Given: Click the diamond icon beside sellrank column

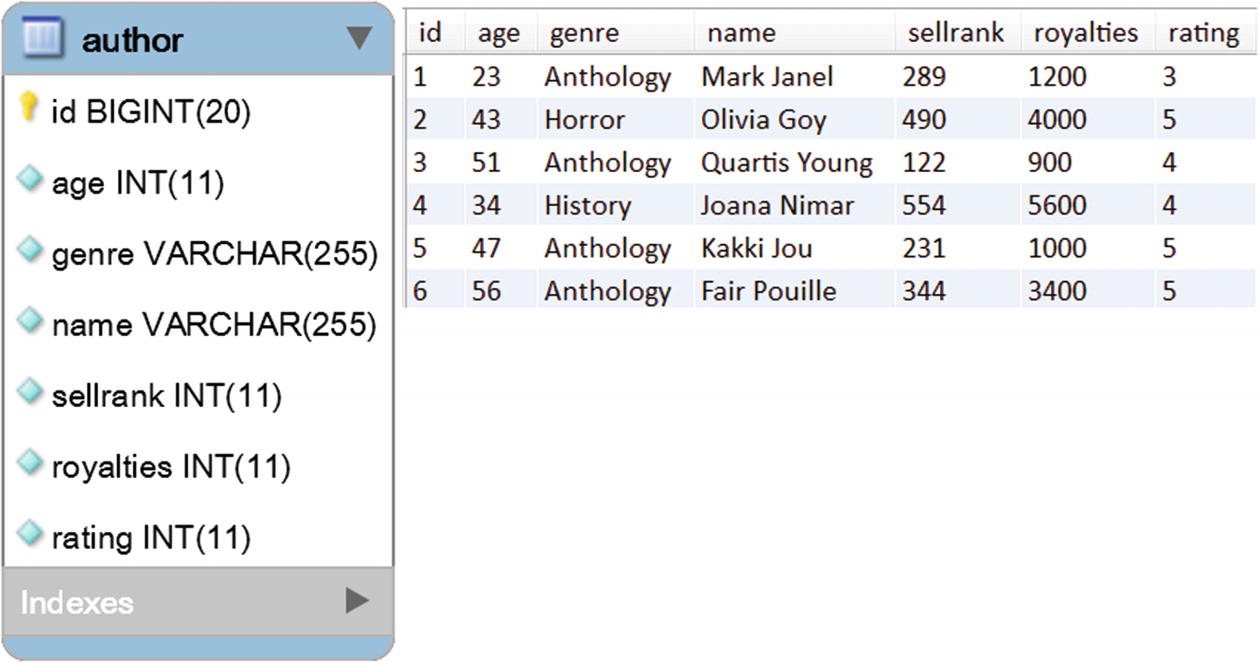Looking at the screenshot, I should pos(31,392).
